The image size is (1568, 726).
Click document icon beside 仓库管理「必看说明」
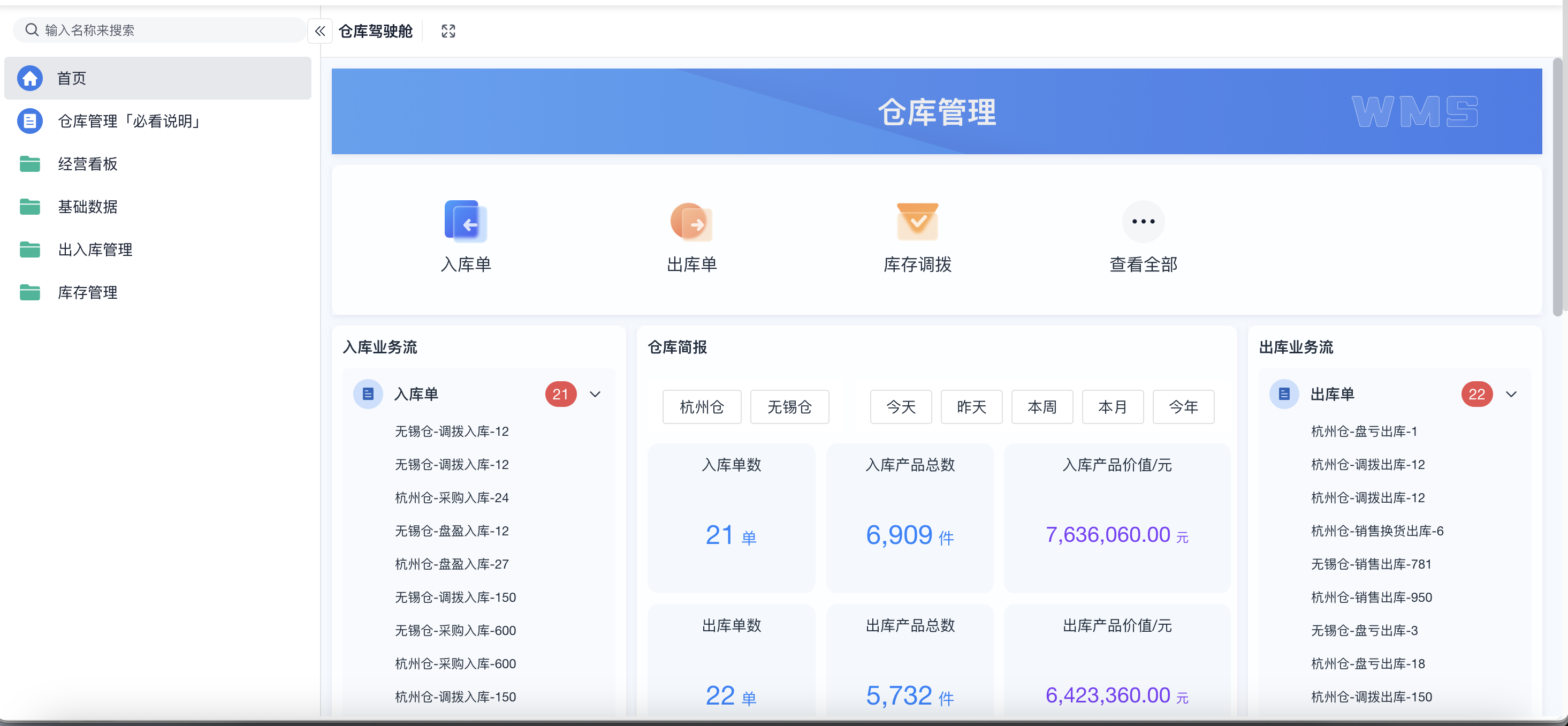(30, 120)
